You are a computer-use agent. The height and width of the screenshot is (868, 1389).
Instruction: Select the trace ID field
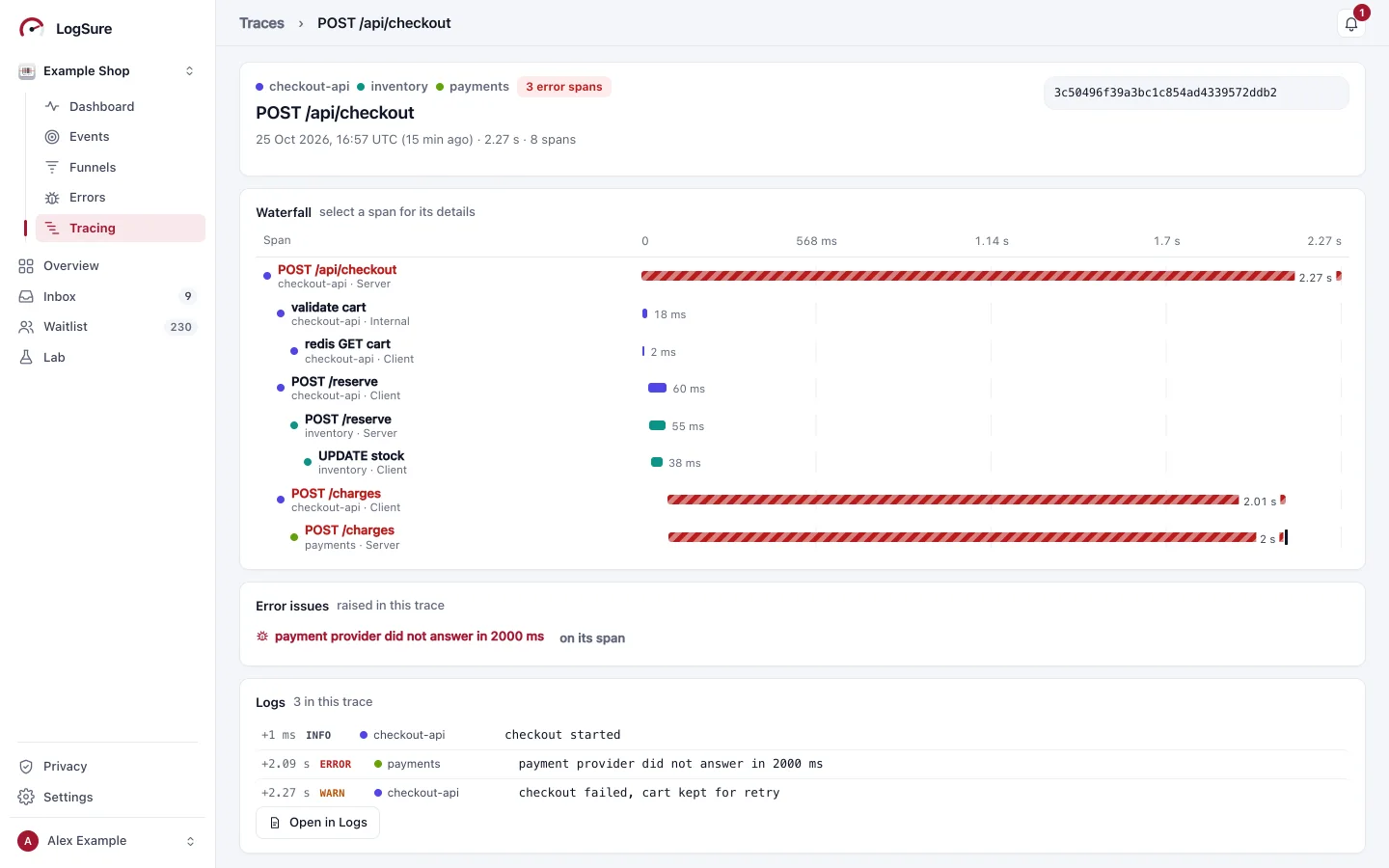pyautogui.click(x=1196, y=93)
